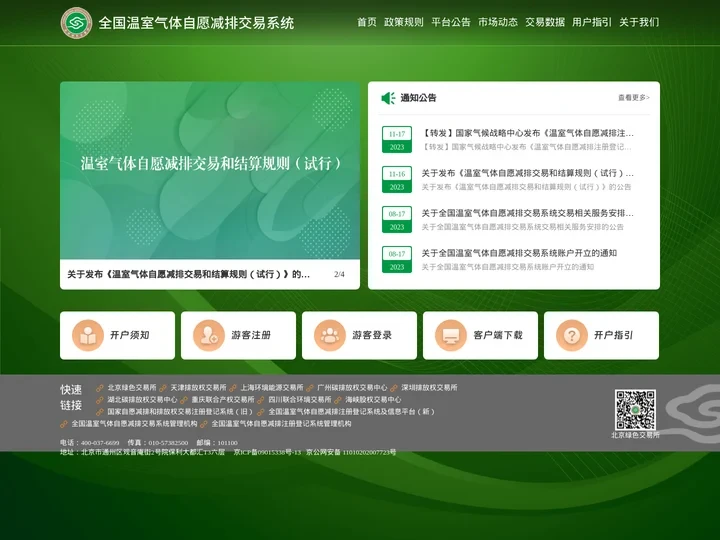Open the 京ICP备 registration link in footer
The width and height of the screenshot is (720, 540).
pos(267,452)
